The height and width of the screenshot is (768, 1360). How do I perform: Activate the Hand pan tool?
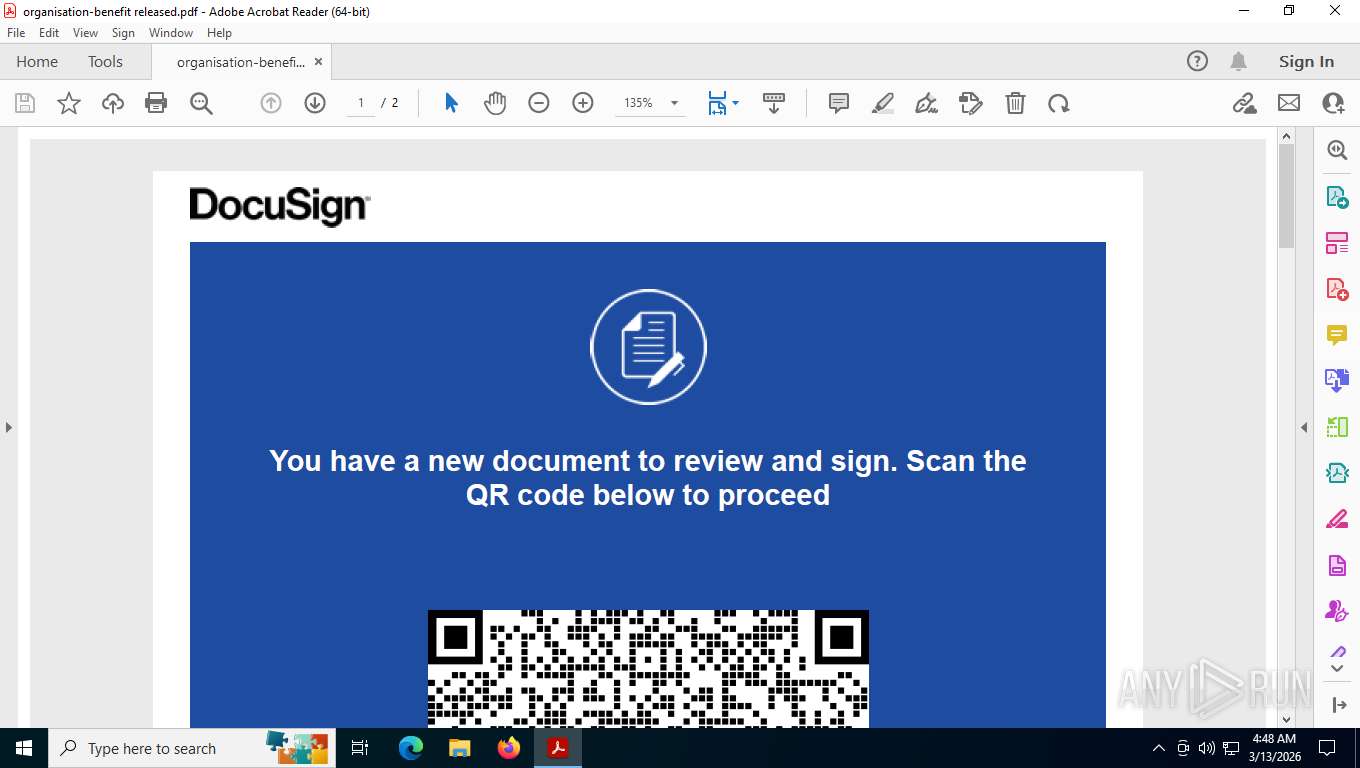pyautogui.click(x=495, y=103)
